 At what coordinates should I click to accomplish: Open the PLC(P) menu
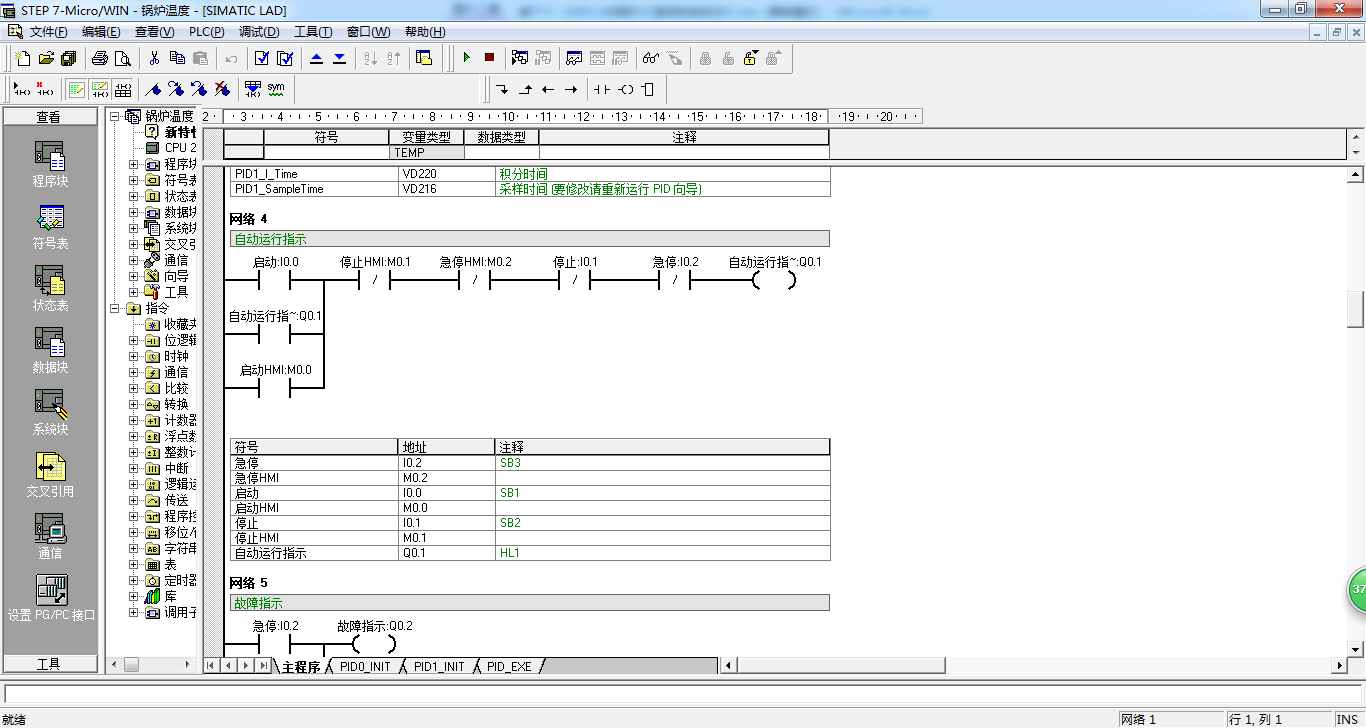(x=206, y=32)
